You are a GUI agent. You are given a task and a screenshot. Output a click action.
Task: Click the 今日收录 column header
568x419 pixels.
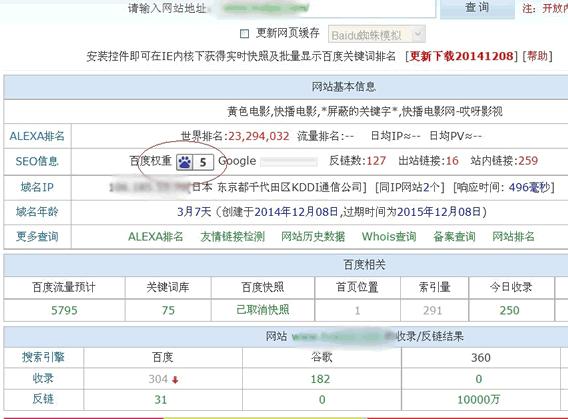[511, 287]
